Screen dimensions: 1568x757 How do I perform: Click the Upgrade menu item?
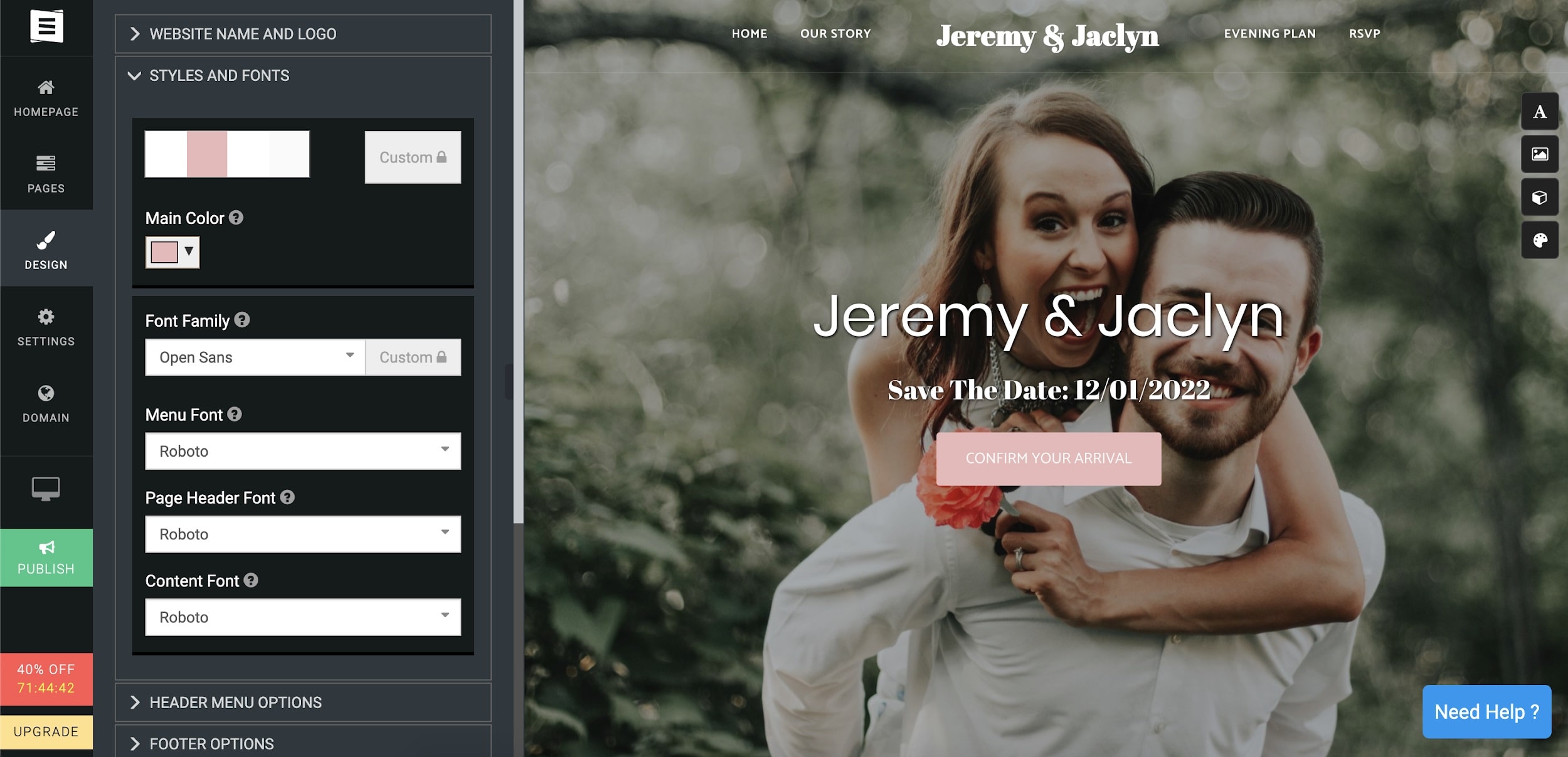[x=46, y=730]
